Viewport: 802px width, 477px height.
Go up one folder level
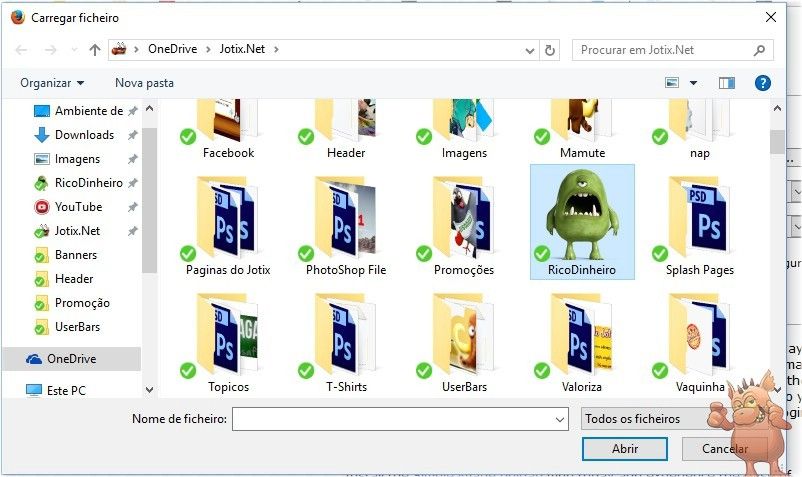pyautogui.click(x=95, y=50)
